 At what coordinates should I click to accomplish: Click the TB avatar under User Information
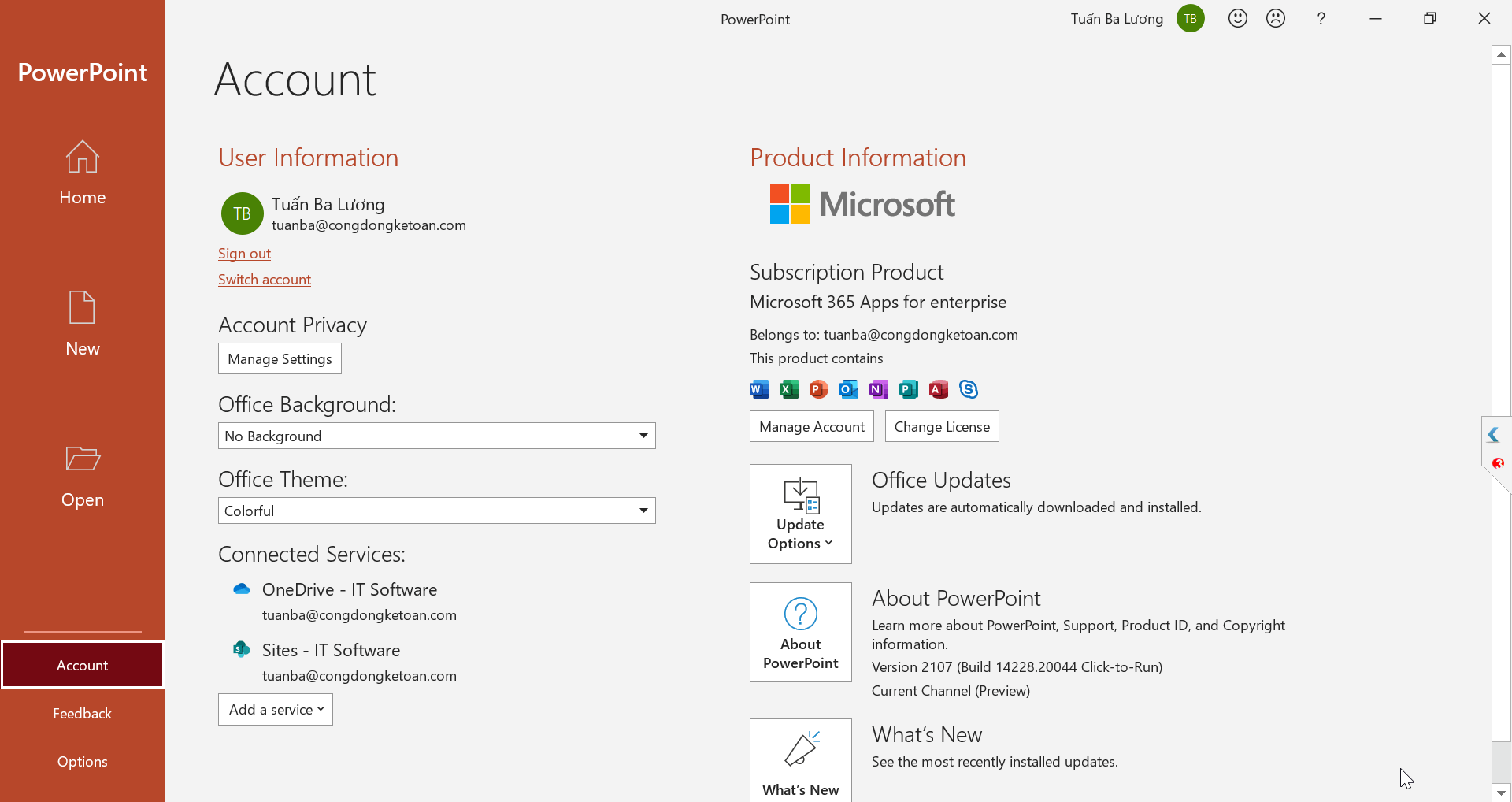[243, 213]
